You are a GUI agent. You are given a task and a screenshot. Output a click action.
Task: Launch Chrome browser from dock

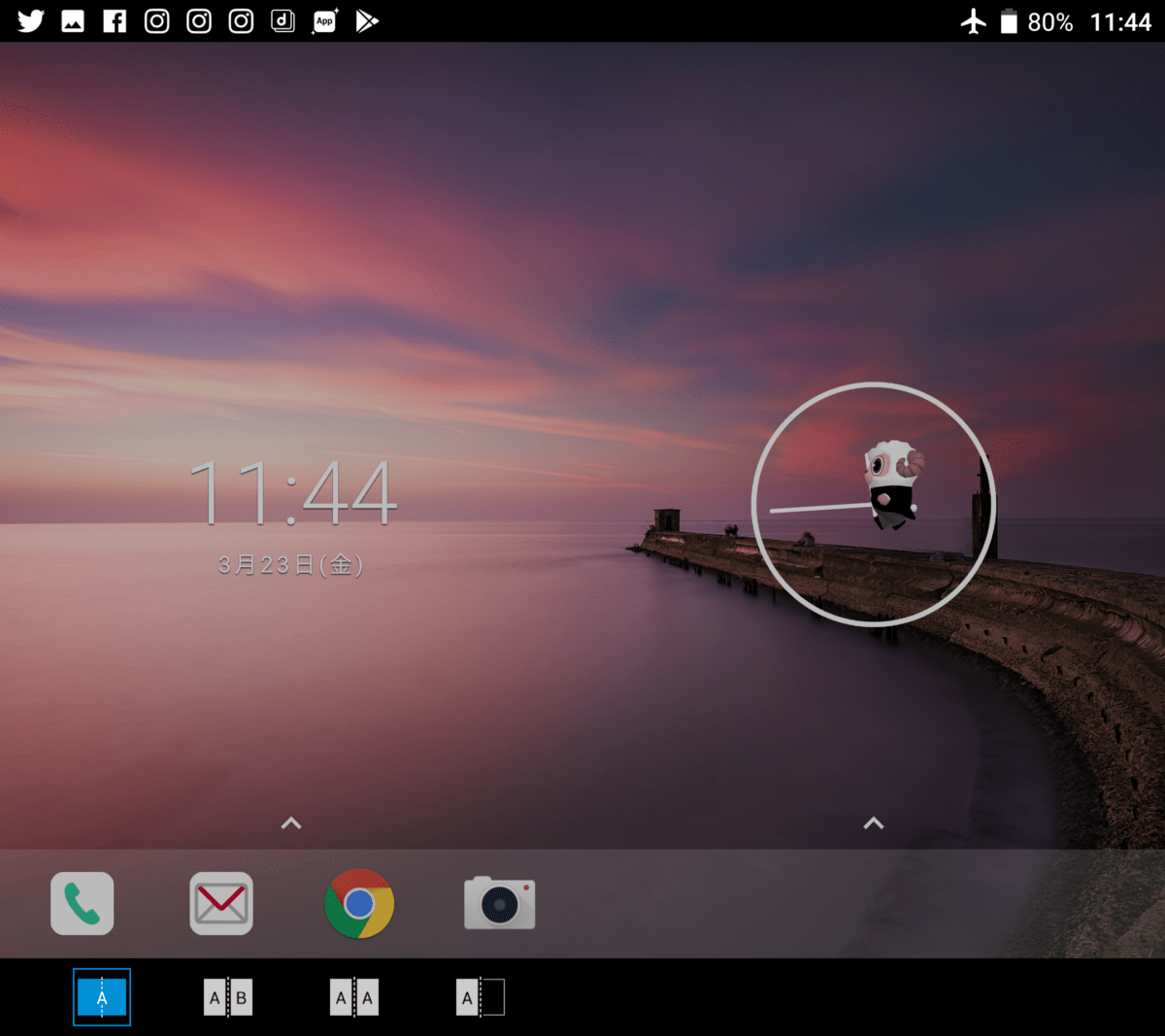(x=359, y=904)
